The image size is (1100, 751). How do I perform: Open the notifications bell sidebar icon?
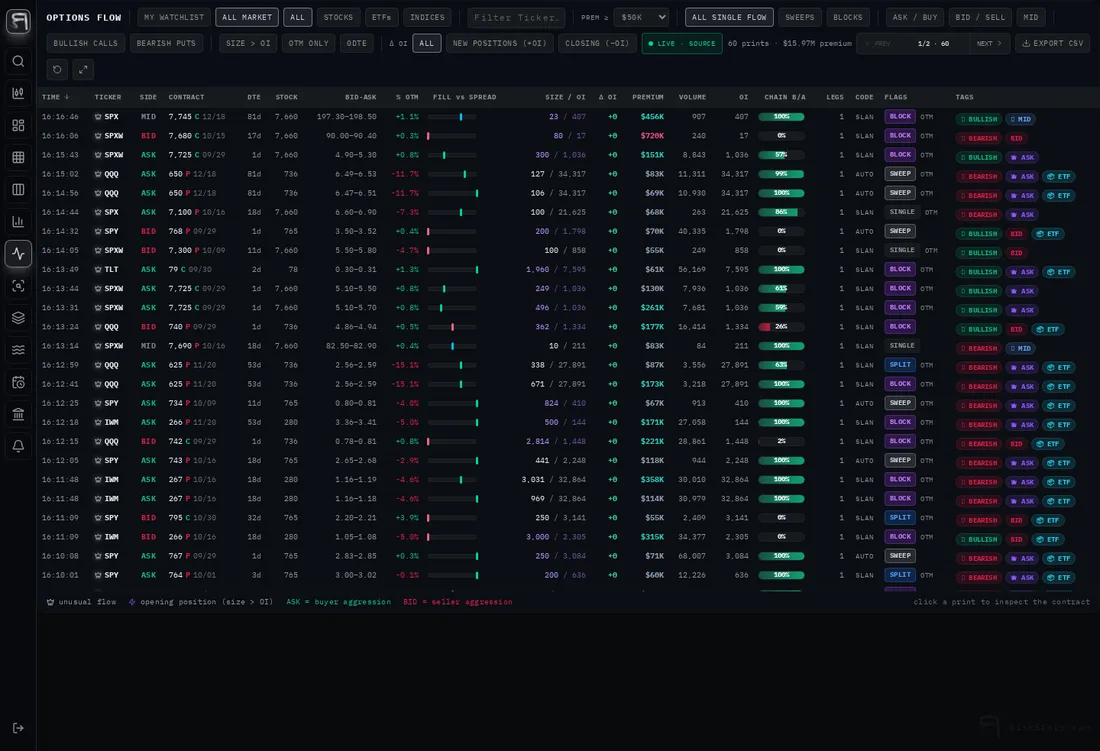click(18, 446)
